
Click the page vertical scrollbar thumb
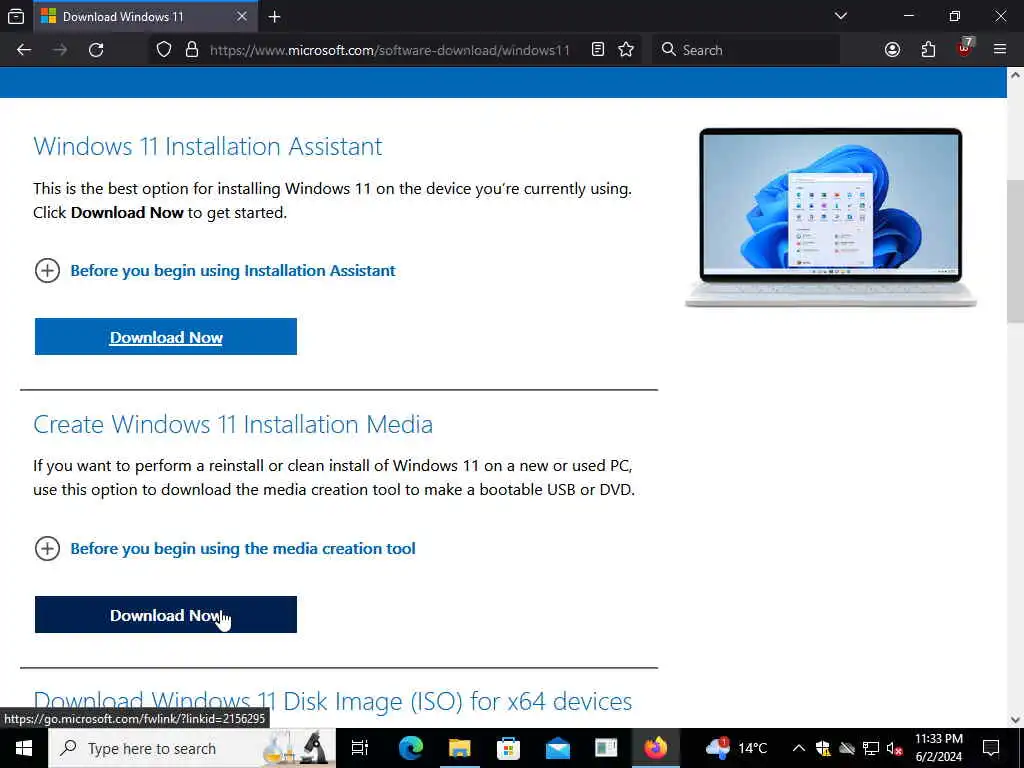pyautogui.click(x=1015, y=251)
